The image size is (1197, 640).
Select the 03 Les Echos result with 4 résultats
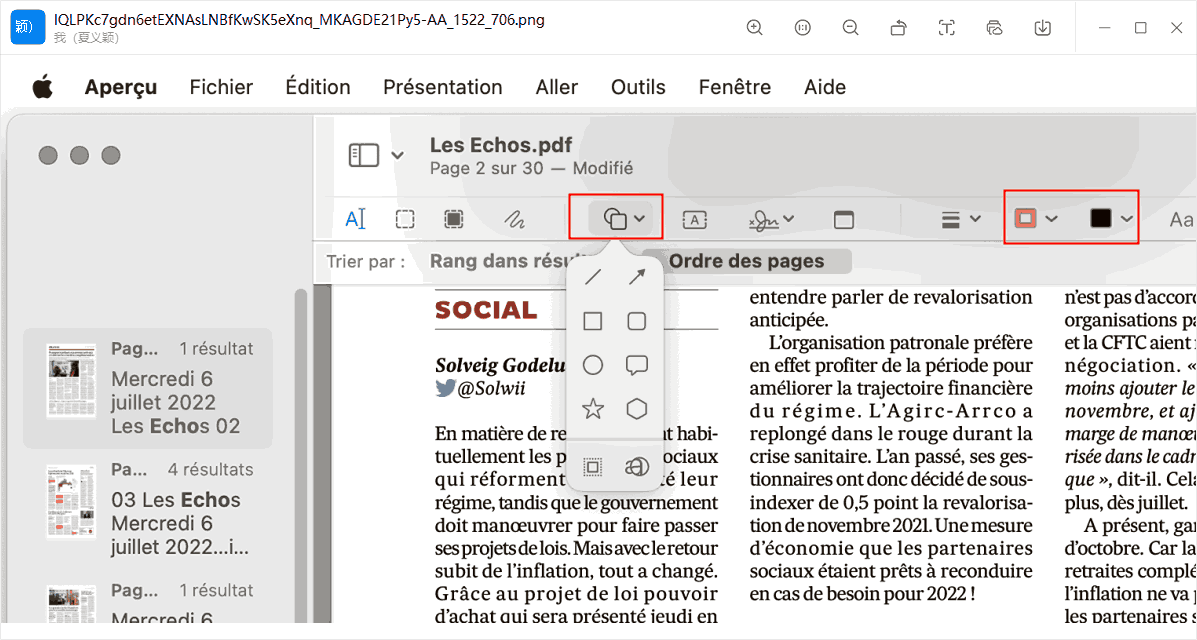coord(148,511)
